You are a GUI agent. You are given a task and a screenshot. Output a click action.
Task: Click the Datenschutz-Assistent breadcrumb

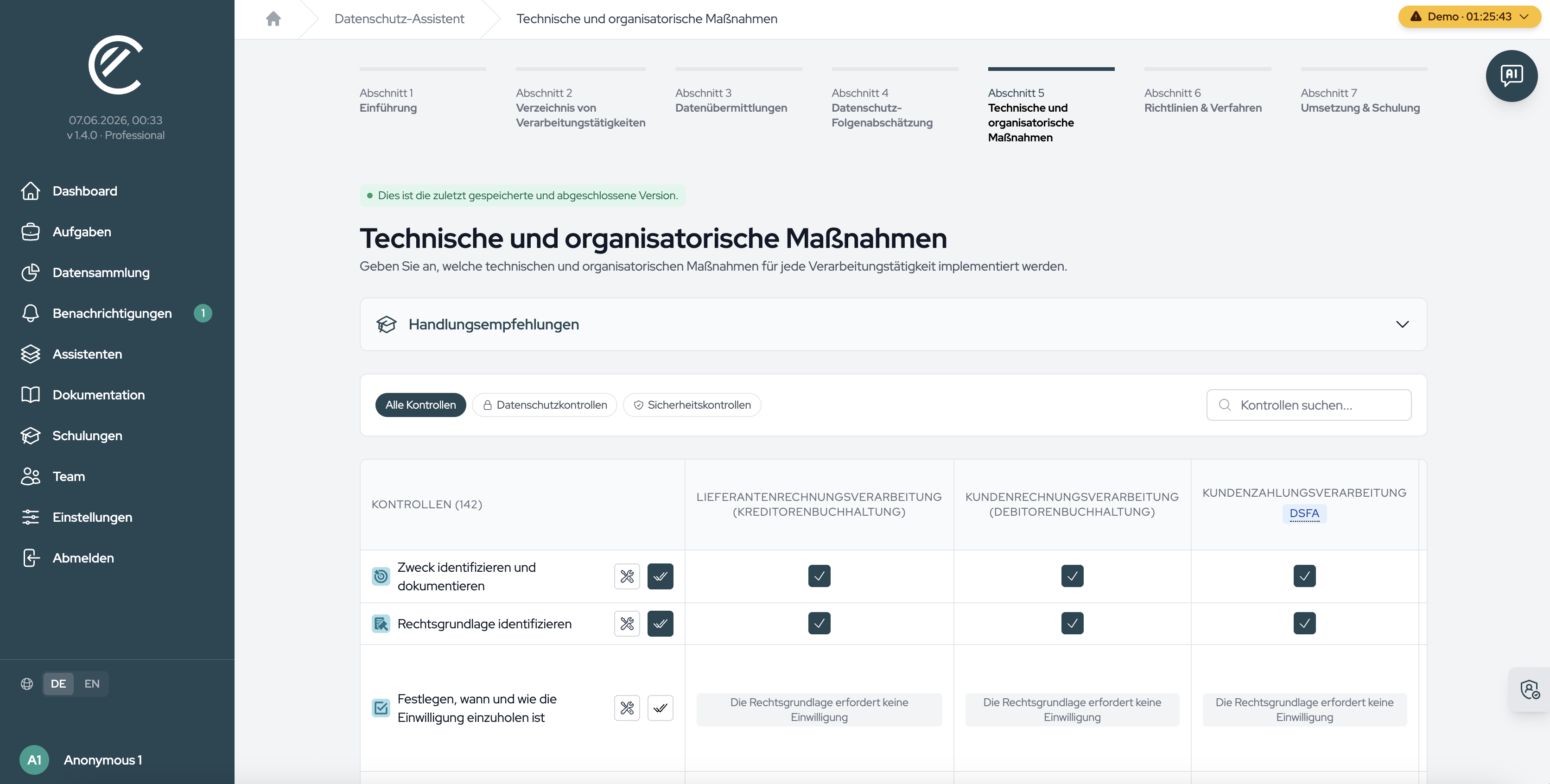coord(399,19)
